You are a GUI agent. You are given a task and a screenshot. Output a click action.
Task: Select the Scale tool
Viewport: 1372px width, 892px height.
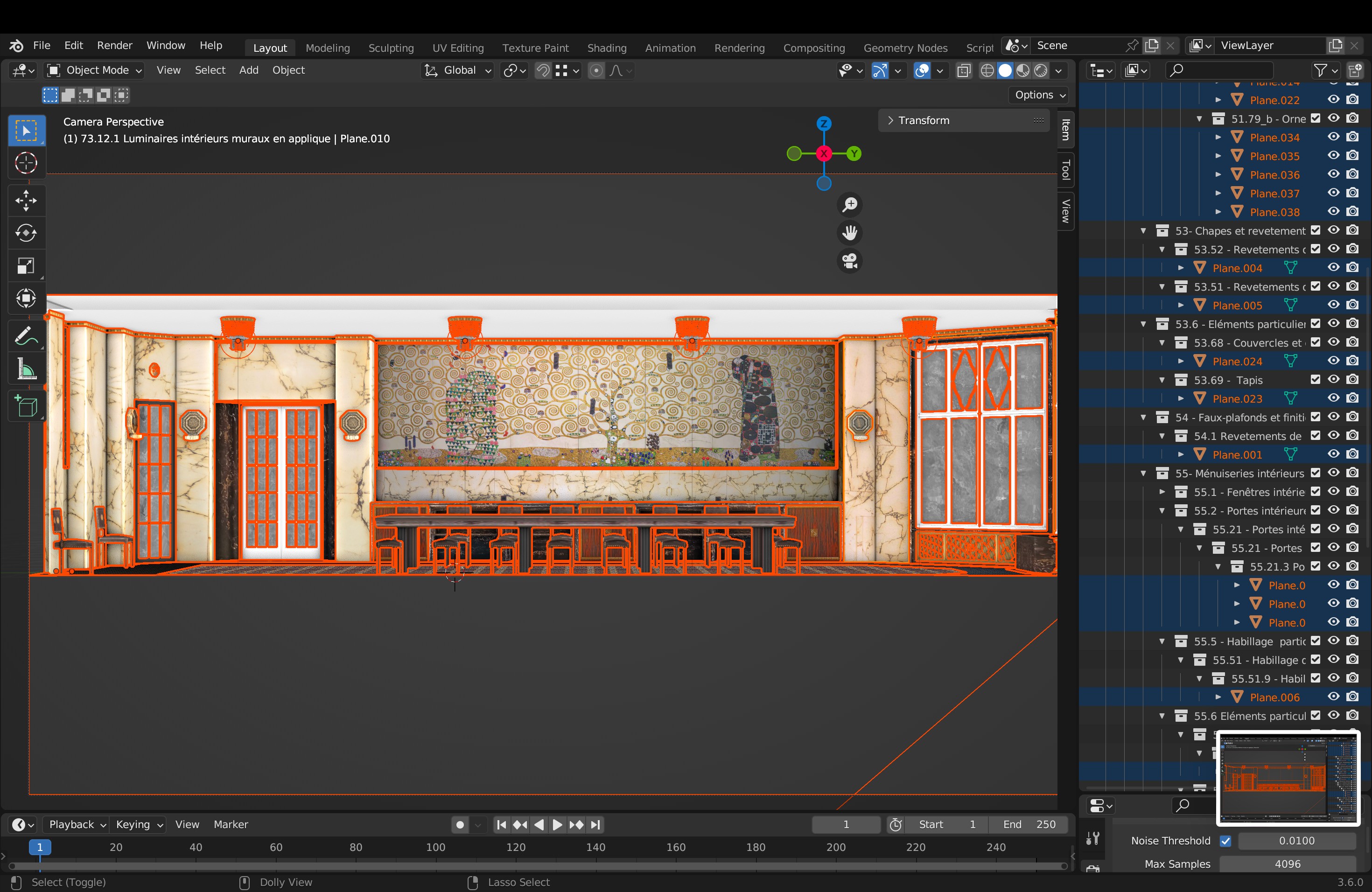[26, 265]
